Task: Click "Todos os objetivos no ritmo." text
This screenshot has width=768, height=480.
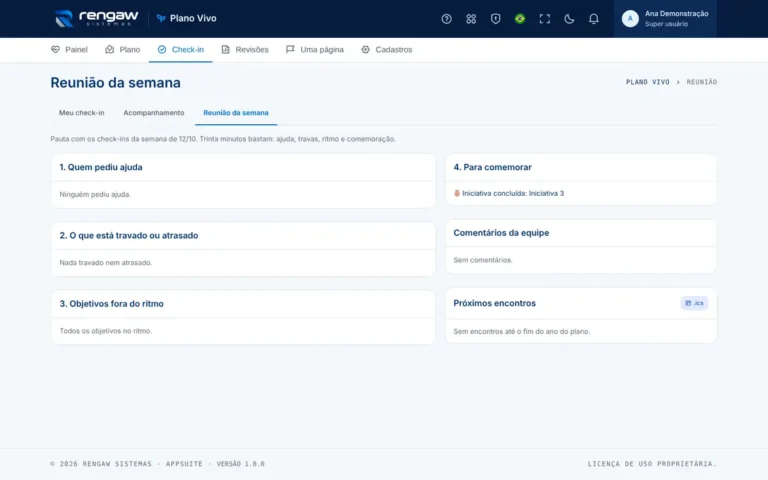Action: [x=106, y=331]
